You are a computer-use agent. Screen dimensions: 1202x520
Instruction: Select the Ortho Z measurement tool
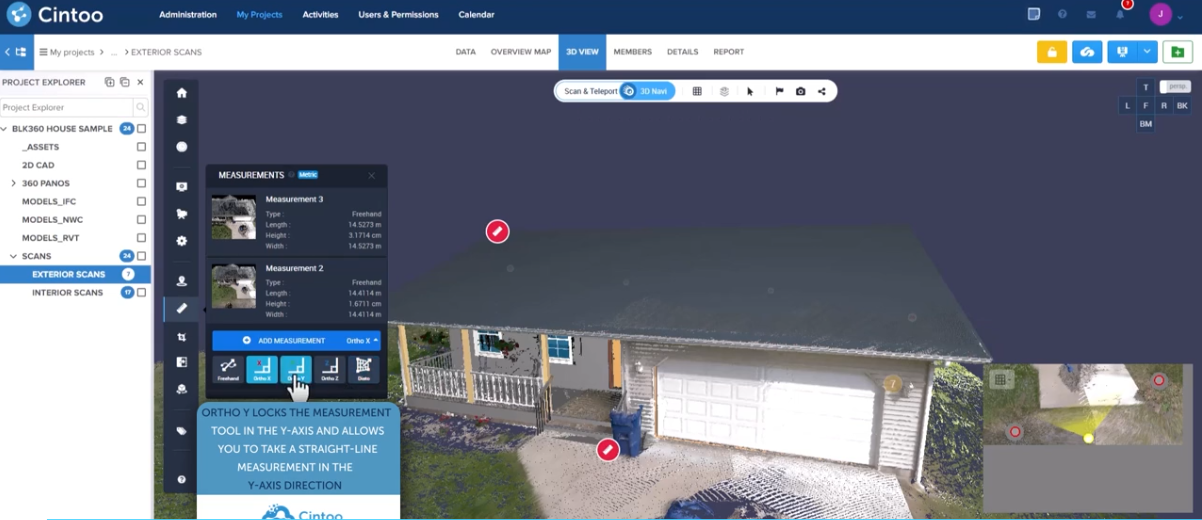329,368
